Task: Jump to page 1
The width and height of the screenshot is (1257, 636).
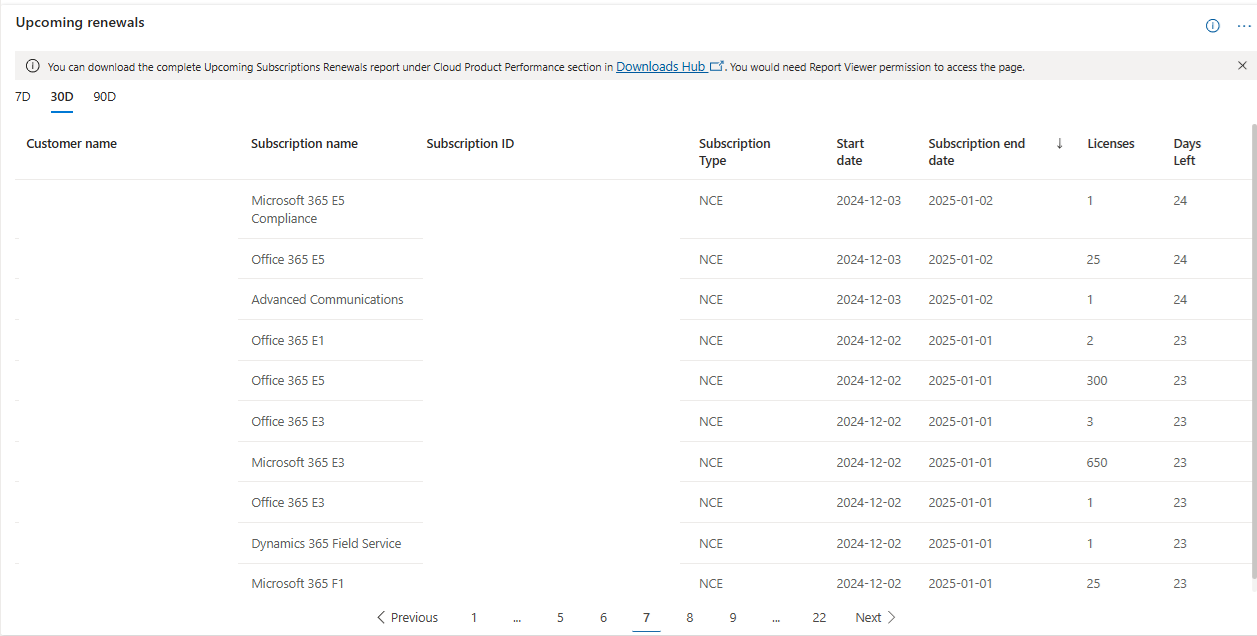Action: point(474,618)
